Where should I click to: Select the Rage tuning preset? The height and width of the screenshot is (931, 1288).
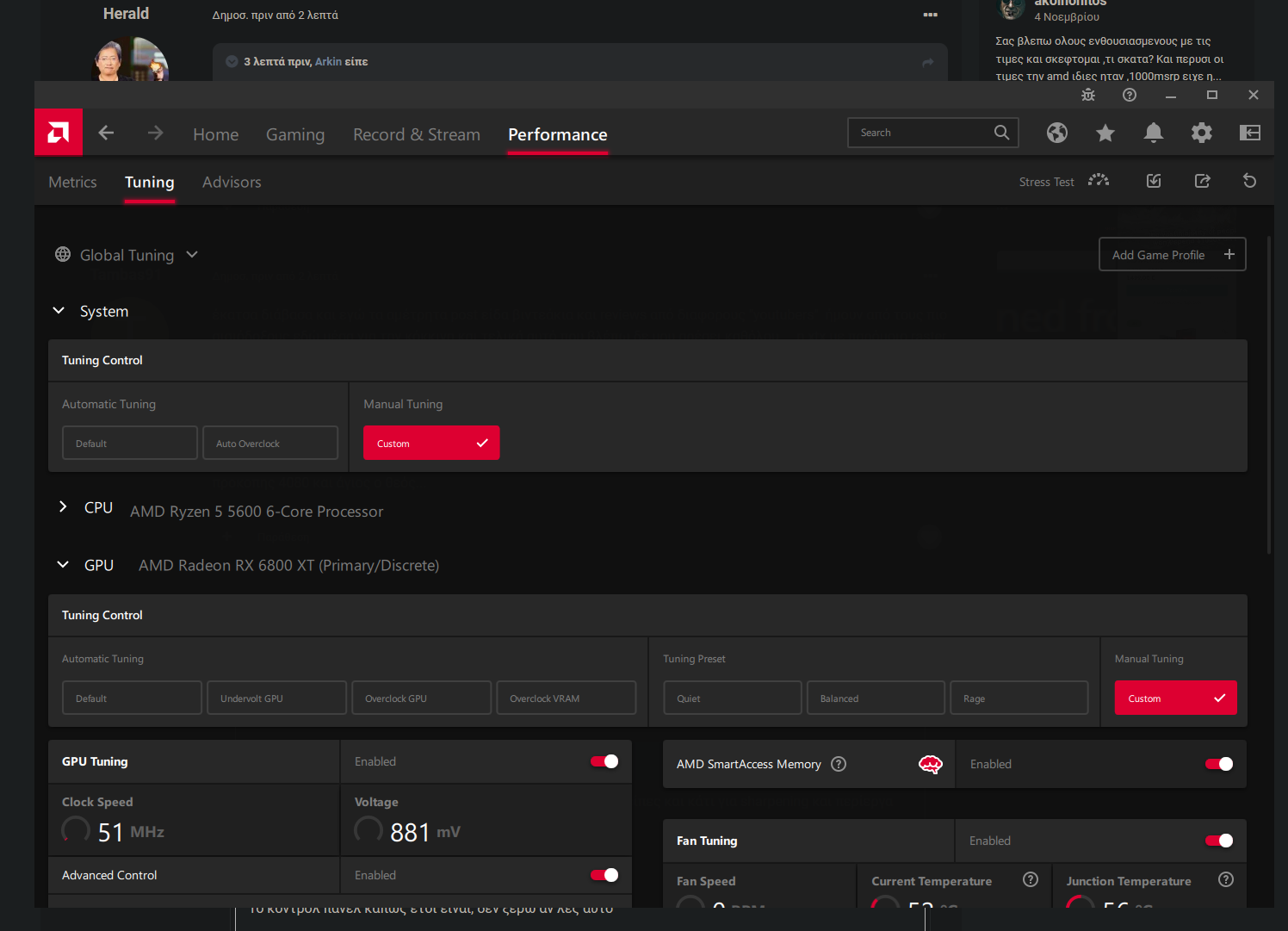click(x=1019, y=698)
